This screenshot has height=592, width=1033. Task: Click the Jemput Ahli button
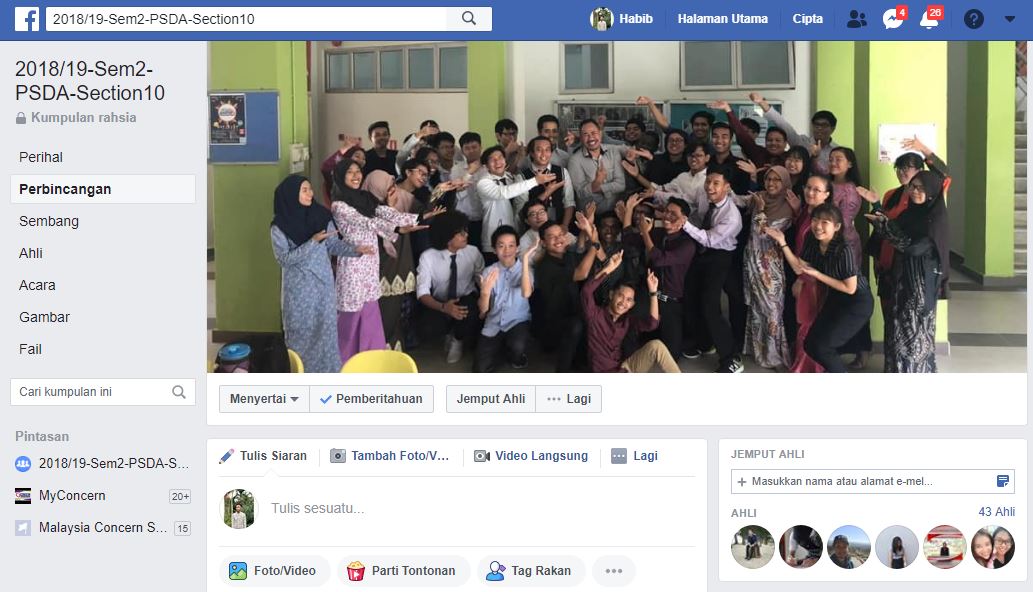click(x=491, y=399)
